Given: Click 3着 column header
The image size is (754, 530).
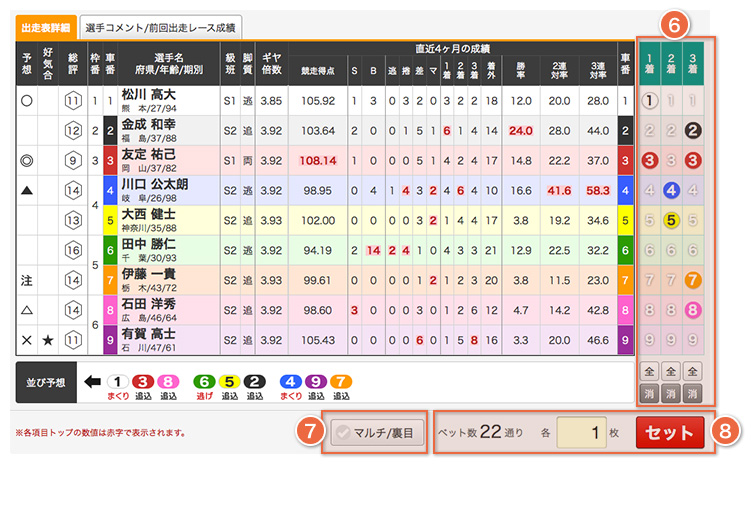Looking at the screenshot, I should tap(692, 63).
